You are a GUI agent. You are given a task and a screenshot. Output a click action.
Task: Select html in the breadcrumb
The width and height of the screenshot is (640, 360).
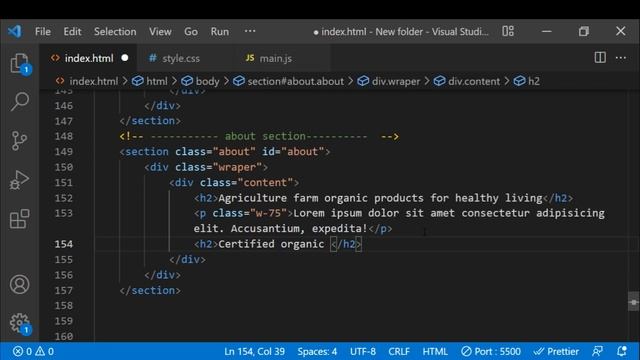157,81
